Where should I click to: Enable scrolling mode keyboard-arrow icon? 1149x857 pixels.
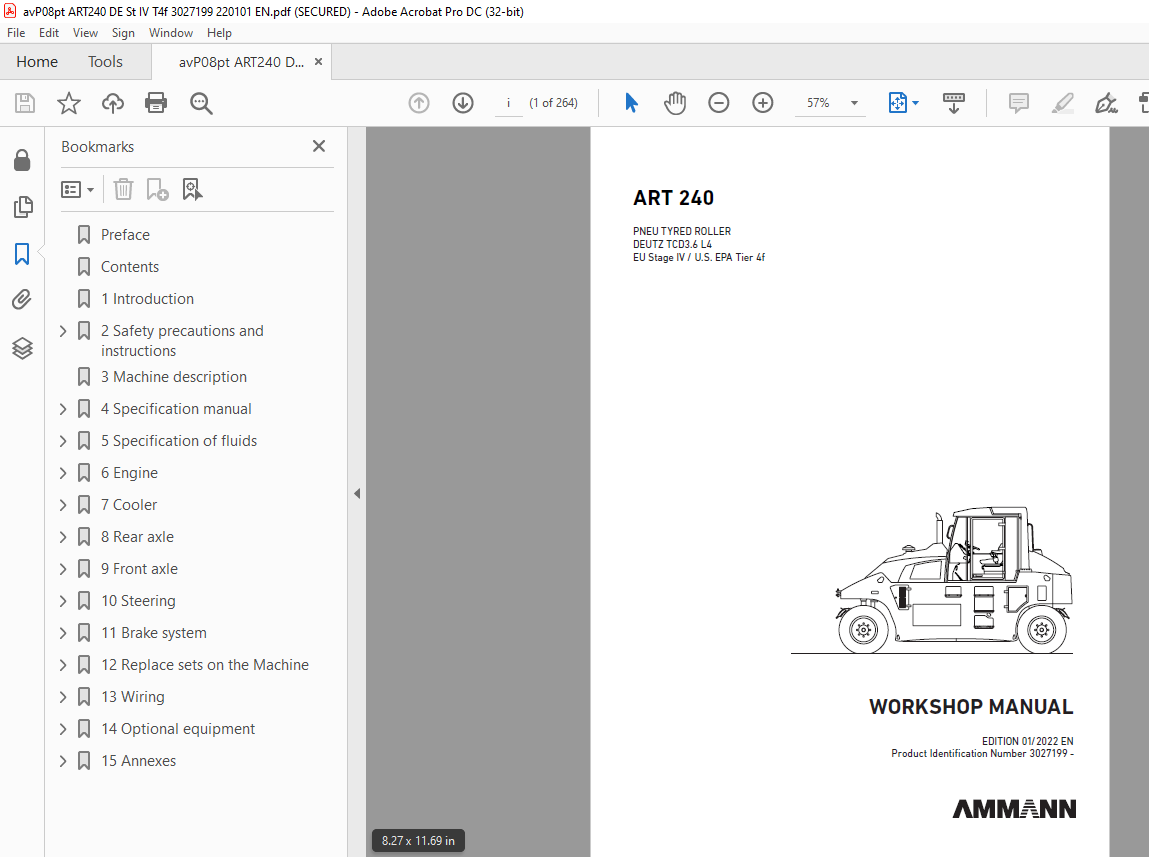pos(953,103)
